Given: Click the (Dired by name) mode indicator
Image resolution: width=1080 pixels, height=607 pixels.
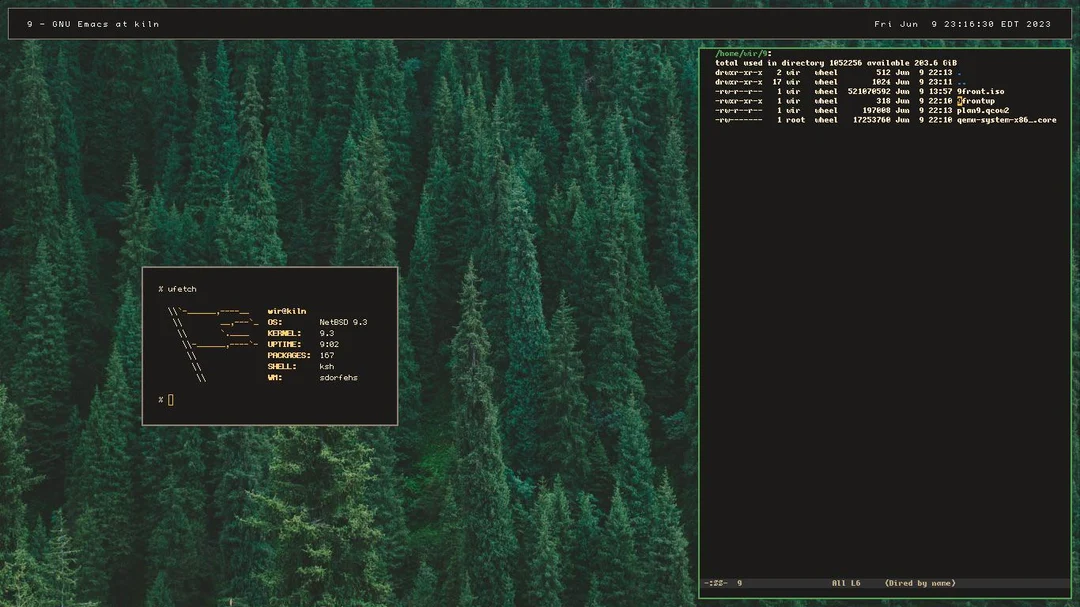Looking at the screenshot, I should tap(919, 582).
